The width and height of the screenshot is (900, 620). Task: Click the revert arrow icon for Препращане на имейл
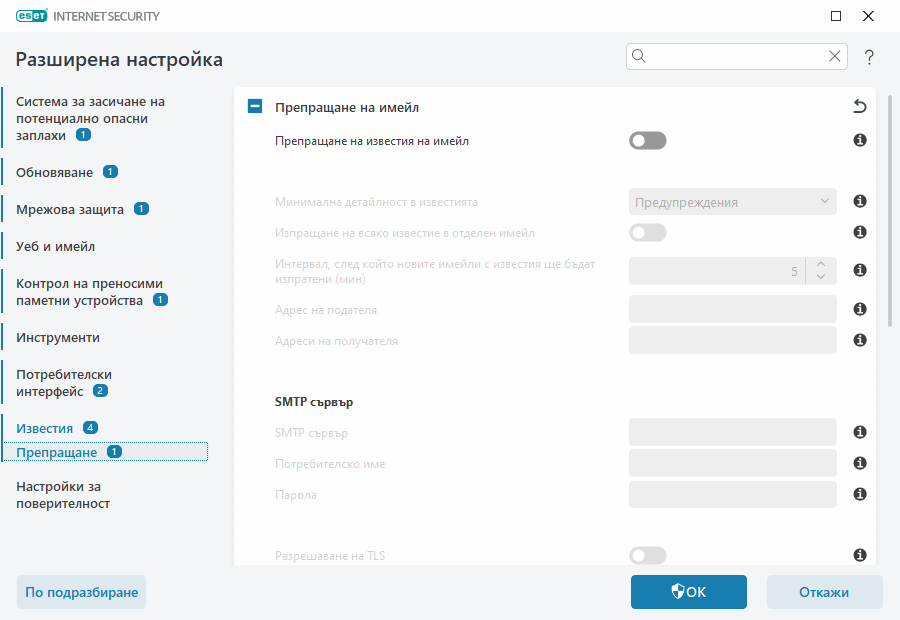[859, 107]
